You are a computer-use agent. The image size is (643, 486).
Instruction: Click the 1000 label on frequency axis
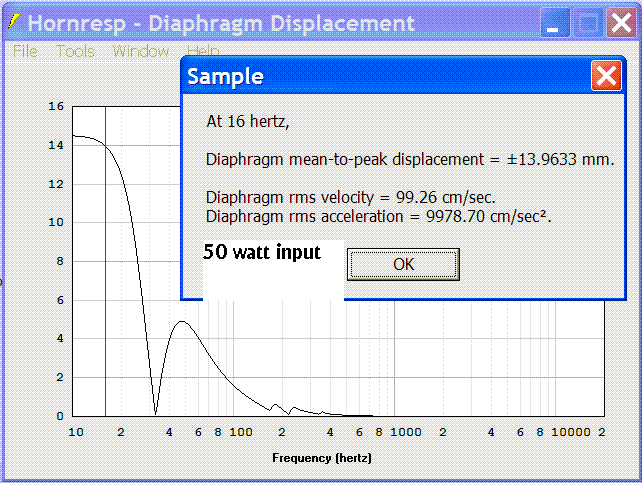point(406,432)
